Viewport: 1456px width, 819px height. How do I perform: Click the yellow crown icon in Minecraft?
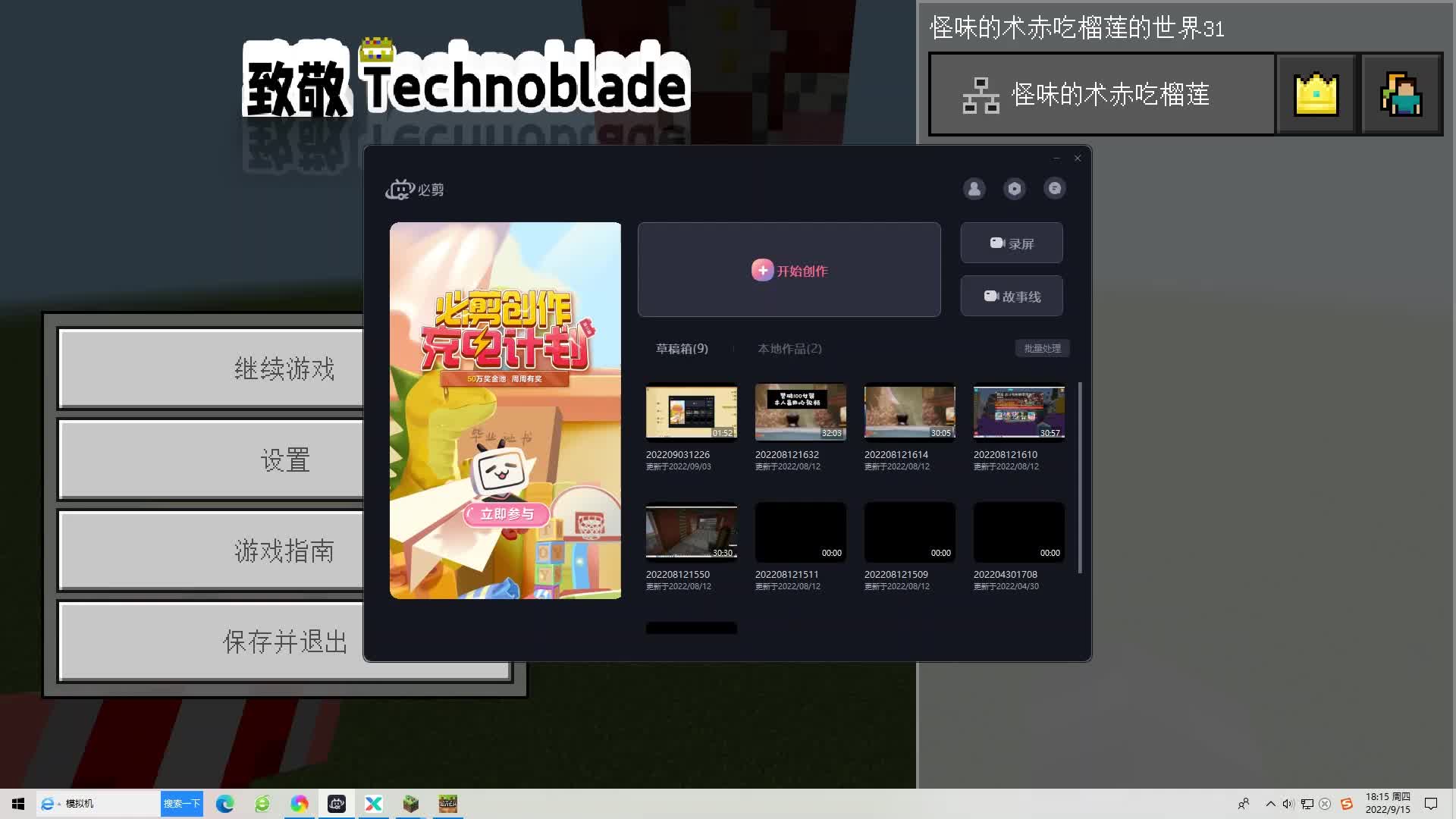click(1316, 94)
